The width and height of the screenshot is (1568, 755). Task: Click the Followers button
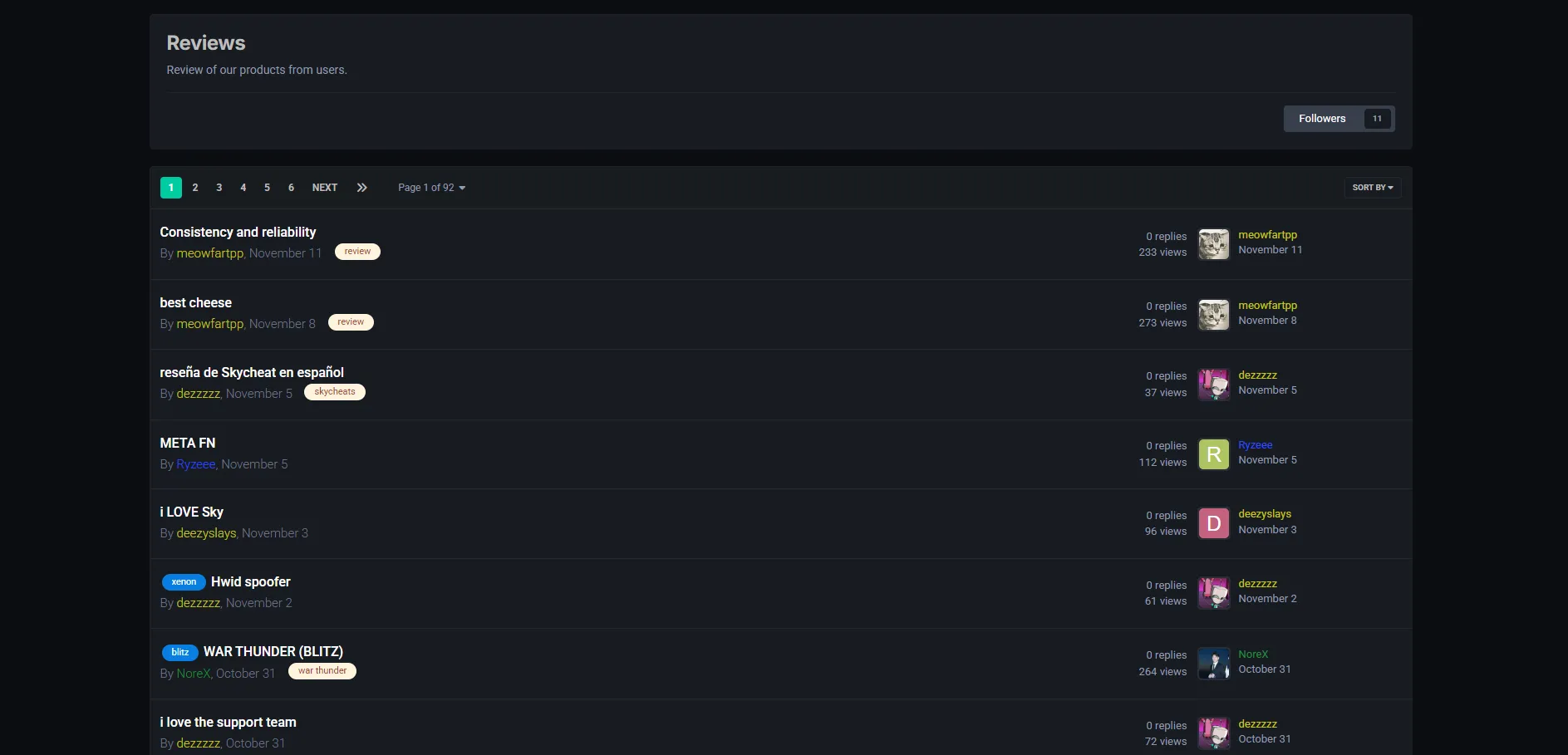pyautogui.click(x=1322, y=119)
